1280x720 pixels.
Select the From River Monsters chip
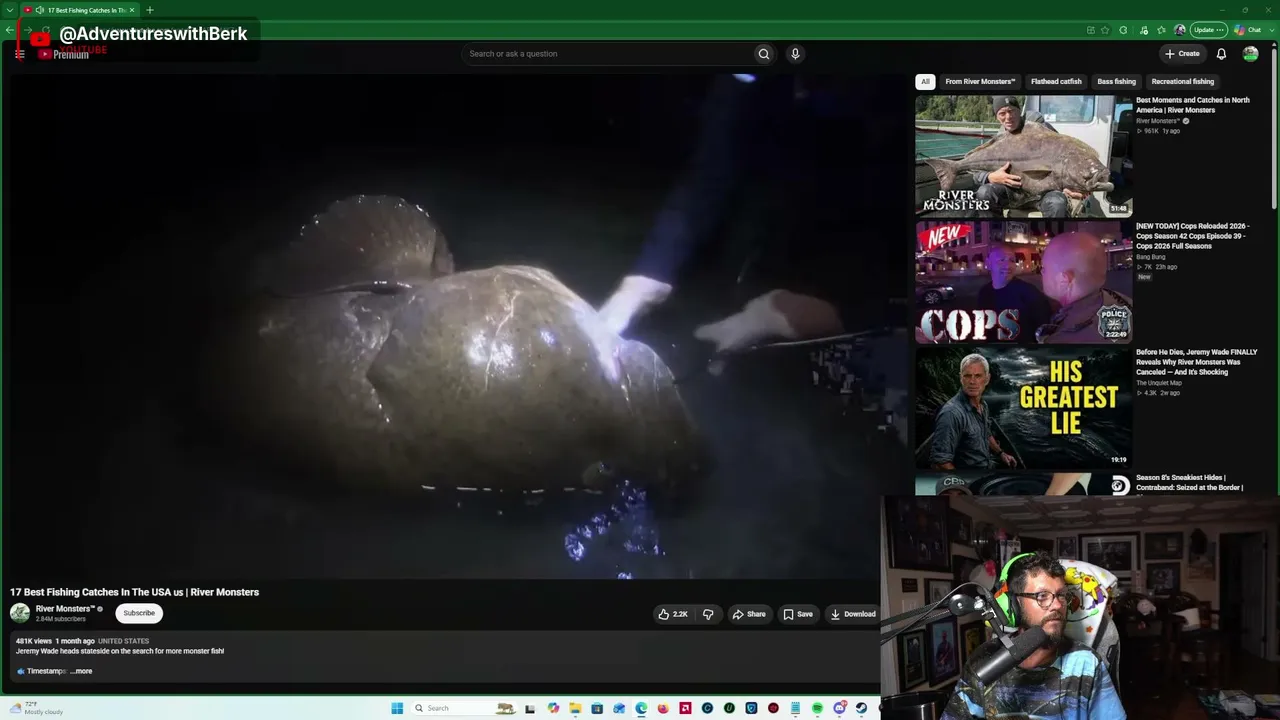coord(980,82)
